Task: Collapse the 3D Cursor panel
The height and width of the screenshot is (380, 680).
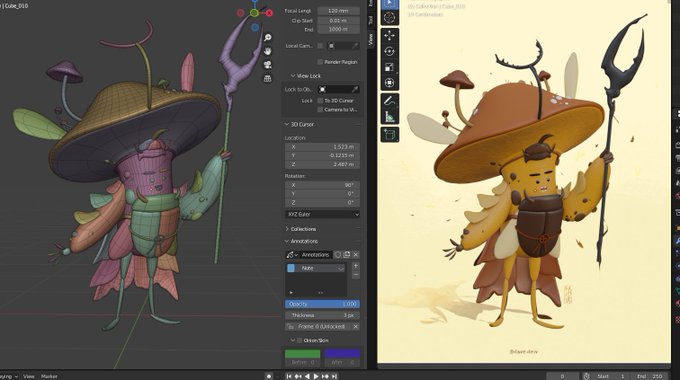Action: coord(287,124)
